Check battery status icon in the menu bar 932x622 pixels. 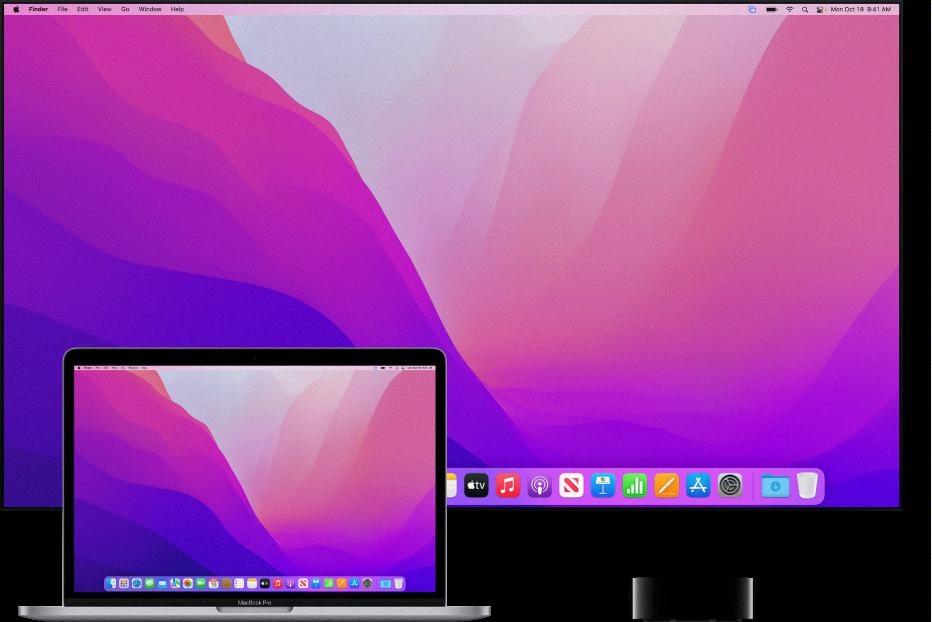click(x=772, y=10)
